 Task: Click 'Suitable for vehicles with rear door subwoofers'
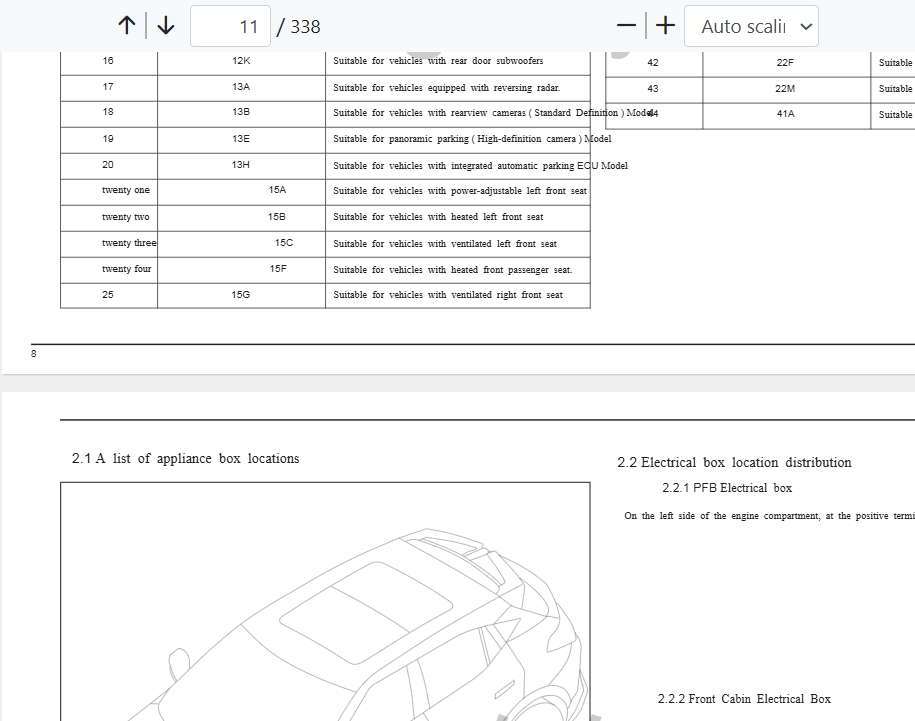438,61
